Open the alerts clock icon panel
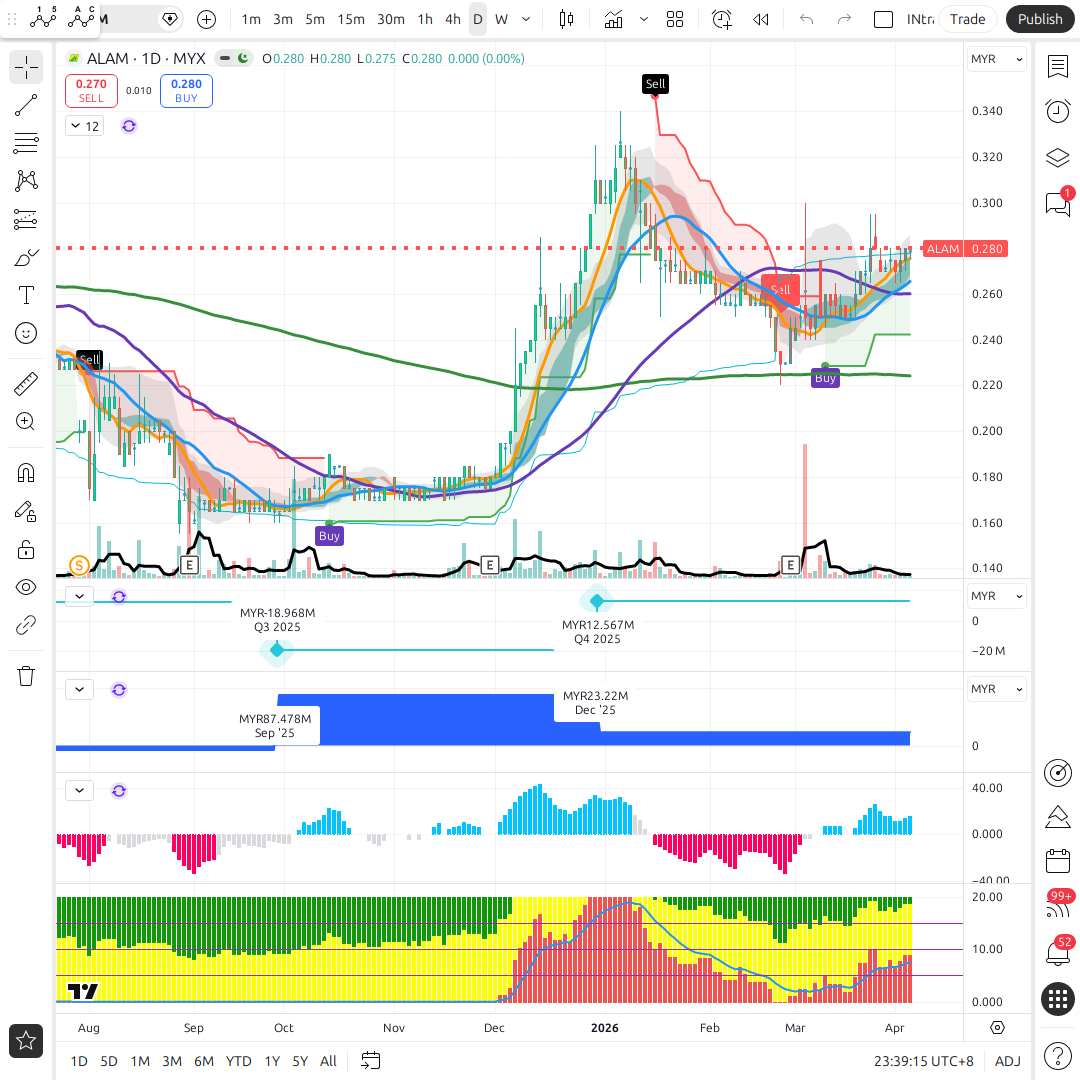This screenshot has width=1080, height=1080. click(x=1057, y=111)
